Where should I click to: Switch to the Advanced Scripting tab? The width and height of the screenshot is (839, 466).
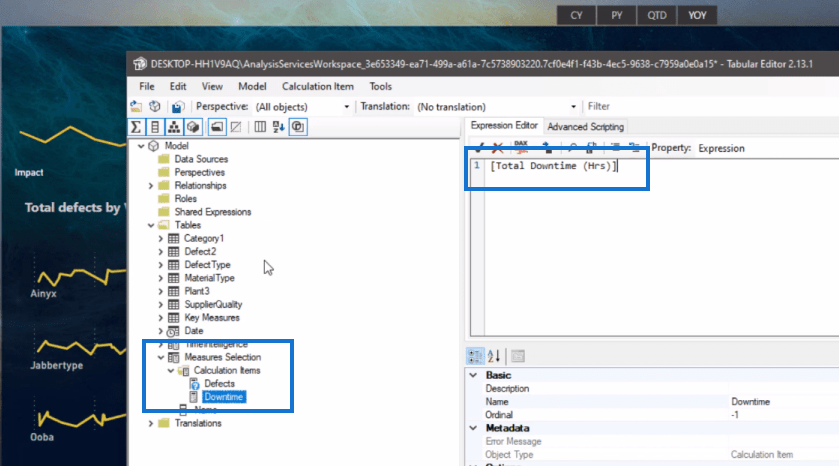click(585, 127)
